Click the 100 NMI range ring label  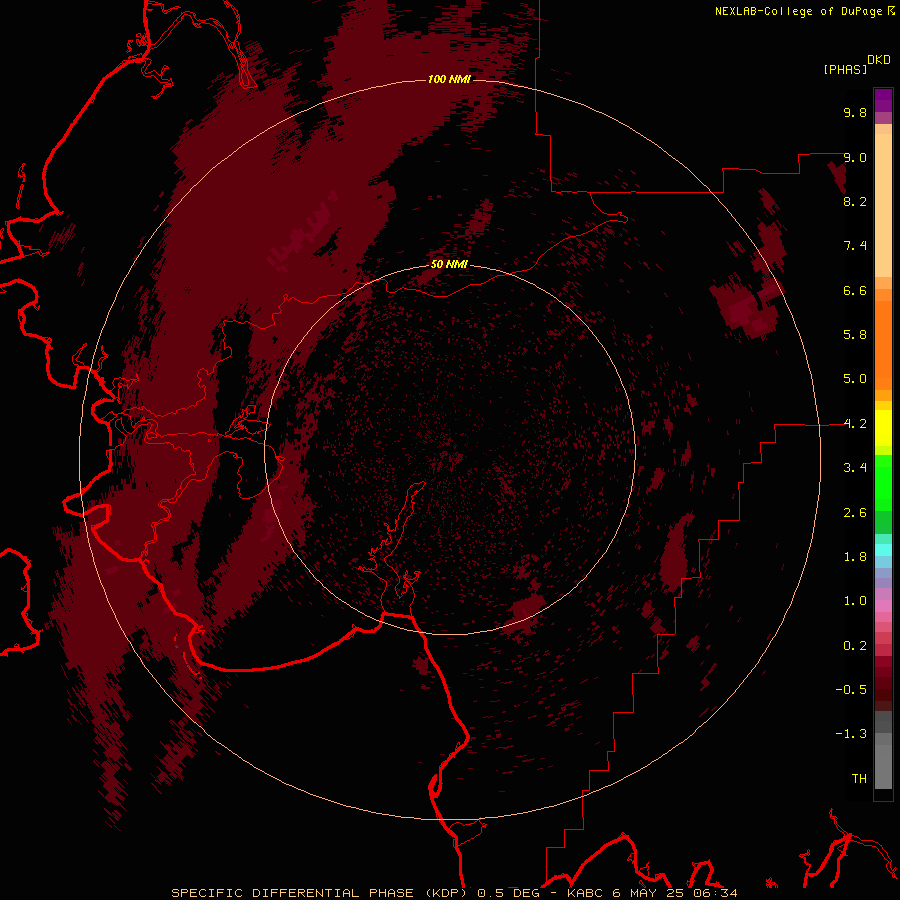tap(449, 79)
